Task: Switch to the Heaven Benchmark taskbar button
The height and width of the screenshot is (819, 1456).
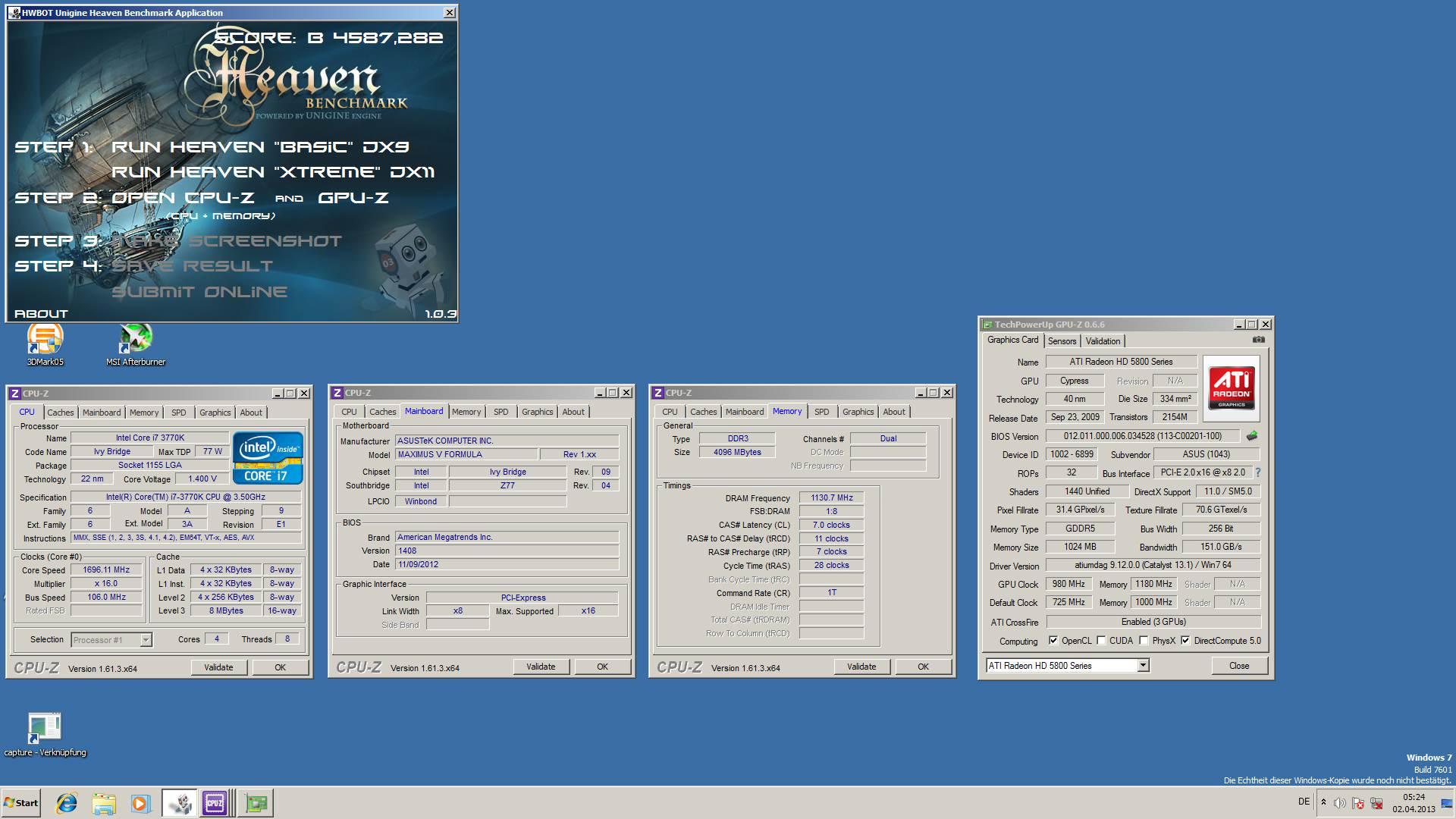Action: coord(179,802)
